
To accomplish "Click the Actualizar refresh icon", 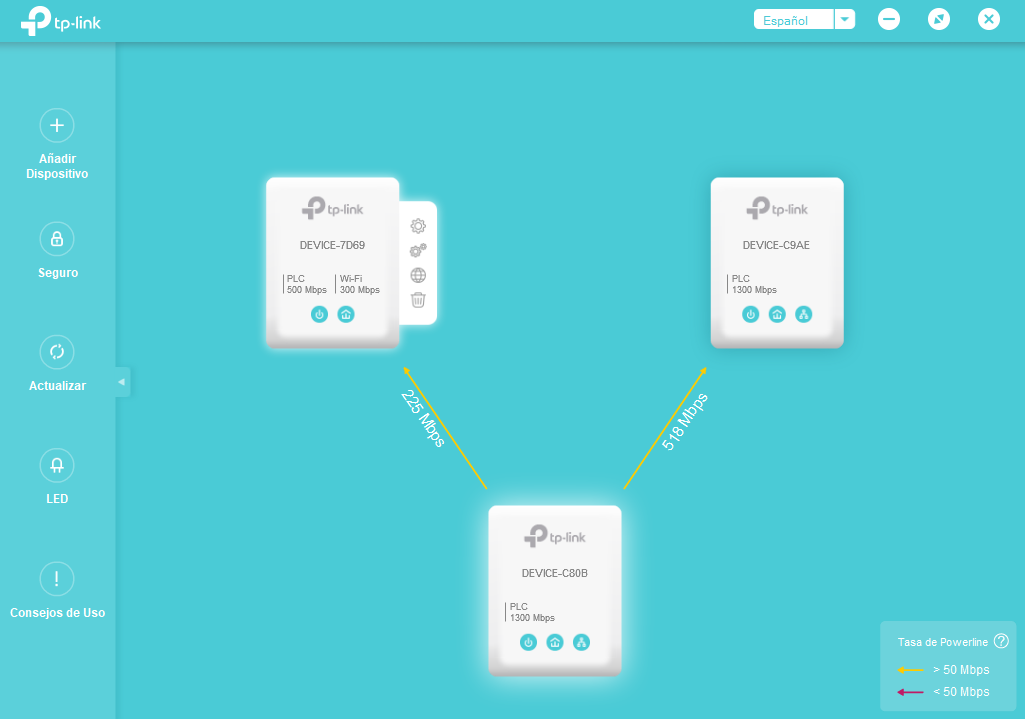I will [57, 352].
